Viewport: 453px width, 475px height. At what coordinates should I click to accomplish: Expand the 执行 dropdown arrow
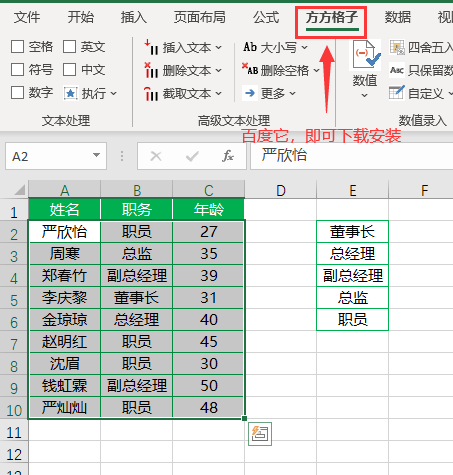(113, 94)
